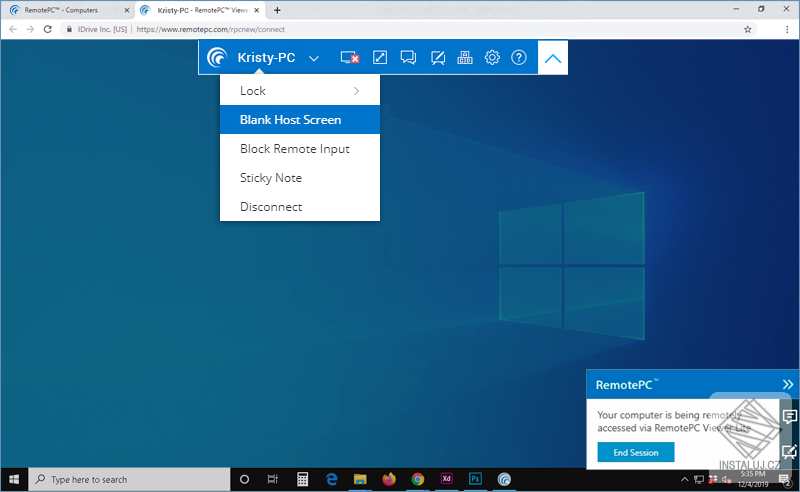800x492 pixels.
Task: Open chat icon on RemotePC notification panel
Action: point(789,417)
